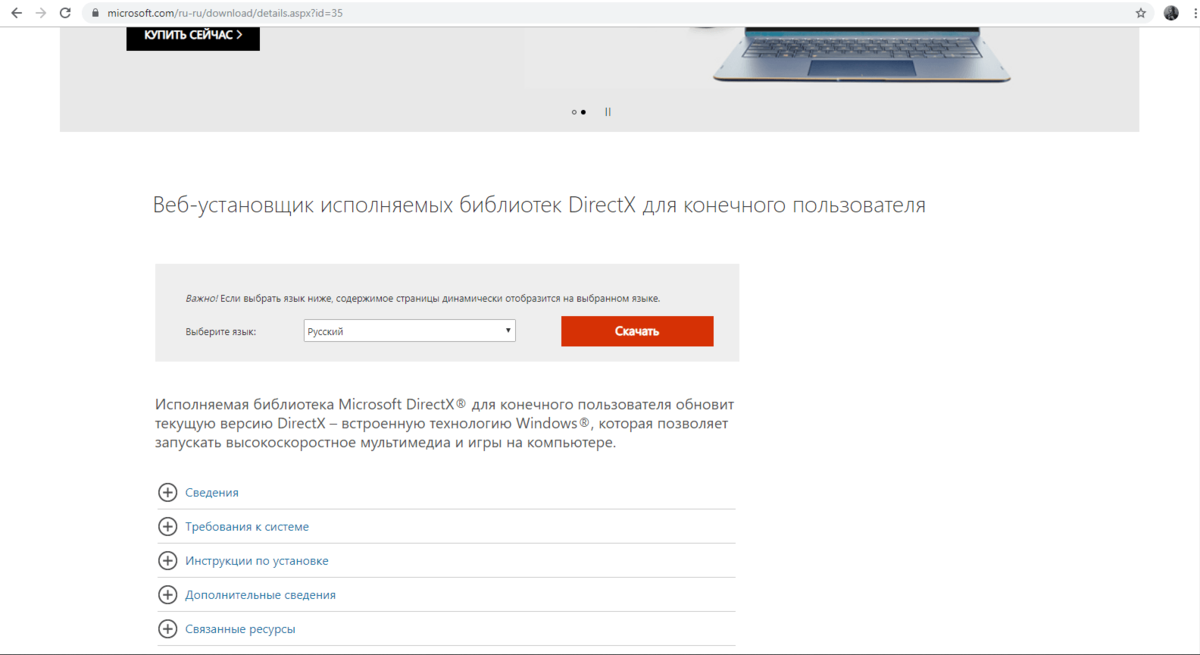The image size is (1200, 655).
Task: Click the Скачать download button
Action: coord(637,330)
